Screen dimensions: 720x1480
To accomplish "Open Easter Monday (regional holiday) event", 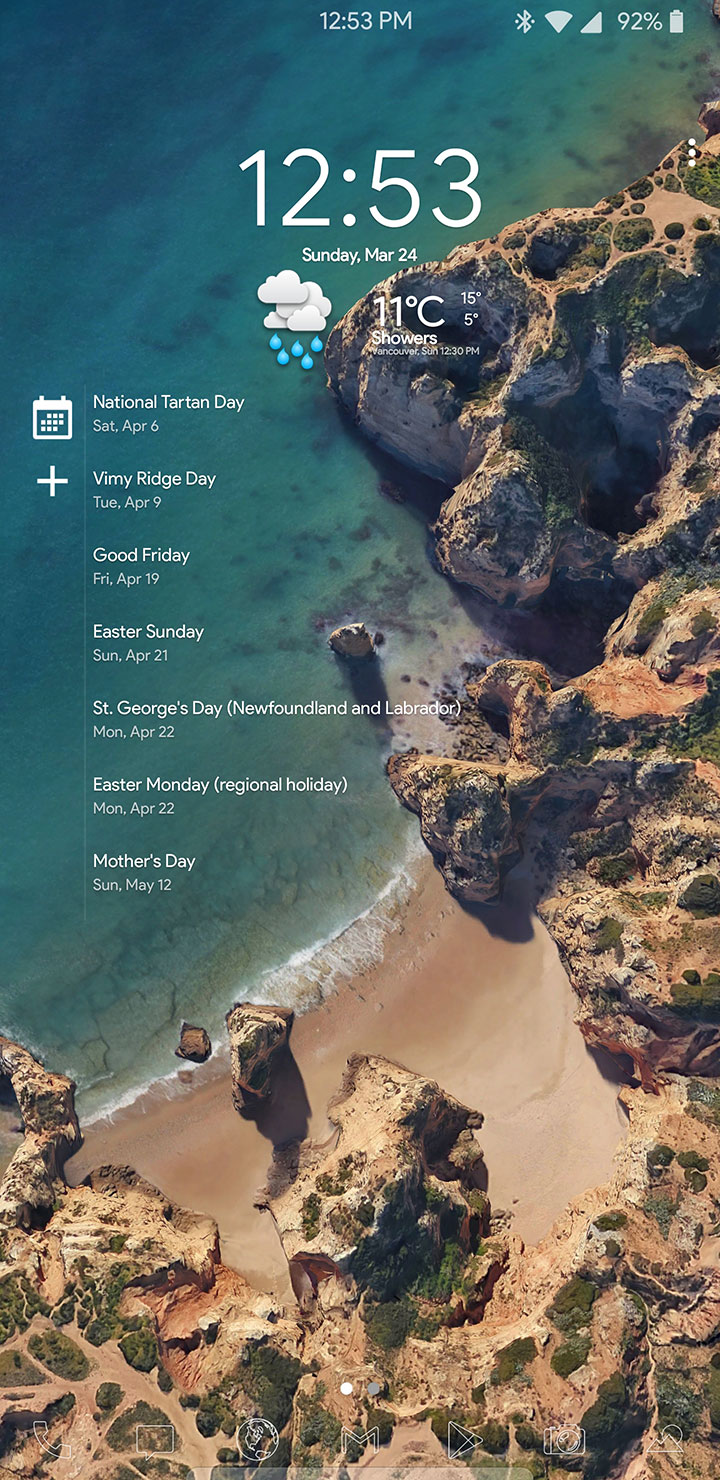I will (220, 796).
